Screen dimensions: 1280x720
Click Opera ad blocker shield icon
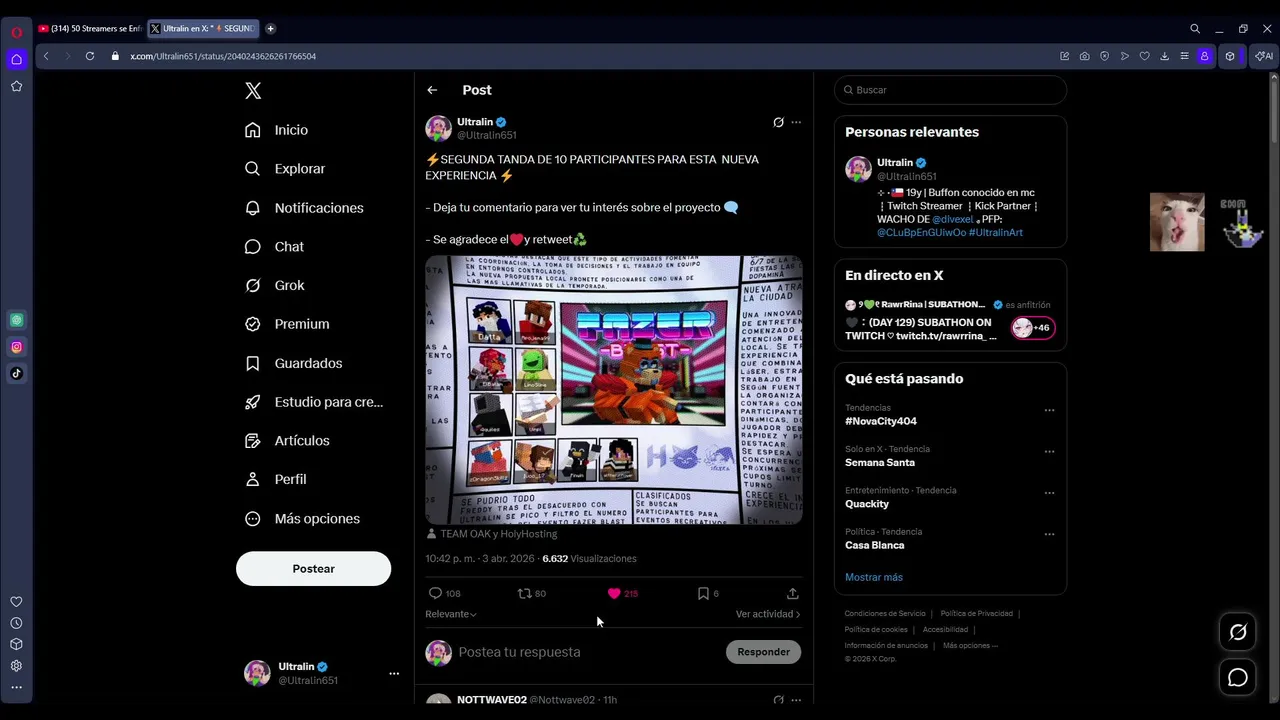click(x=1105, y=56)
